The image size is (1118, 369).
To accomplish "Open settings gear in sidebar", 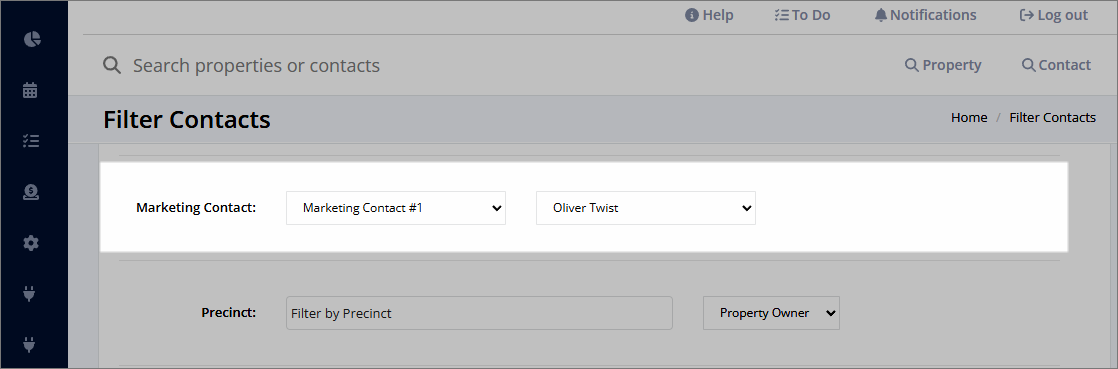I will pyautogui.click(x=30, y=243).
